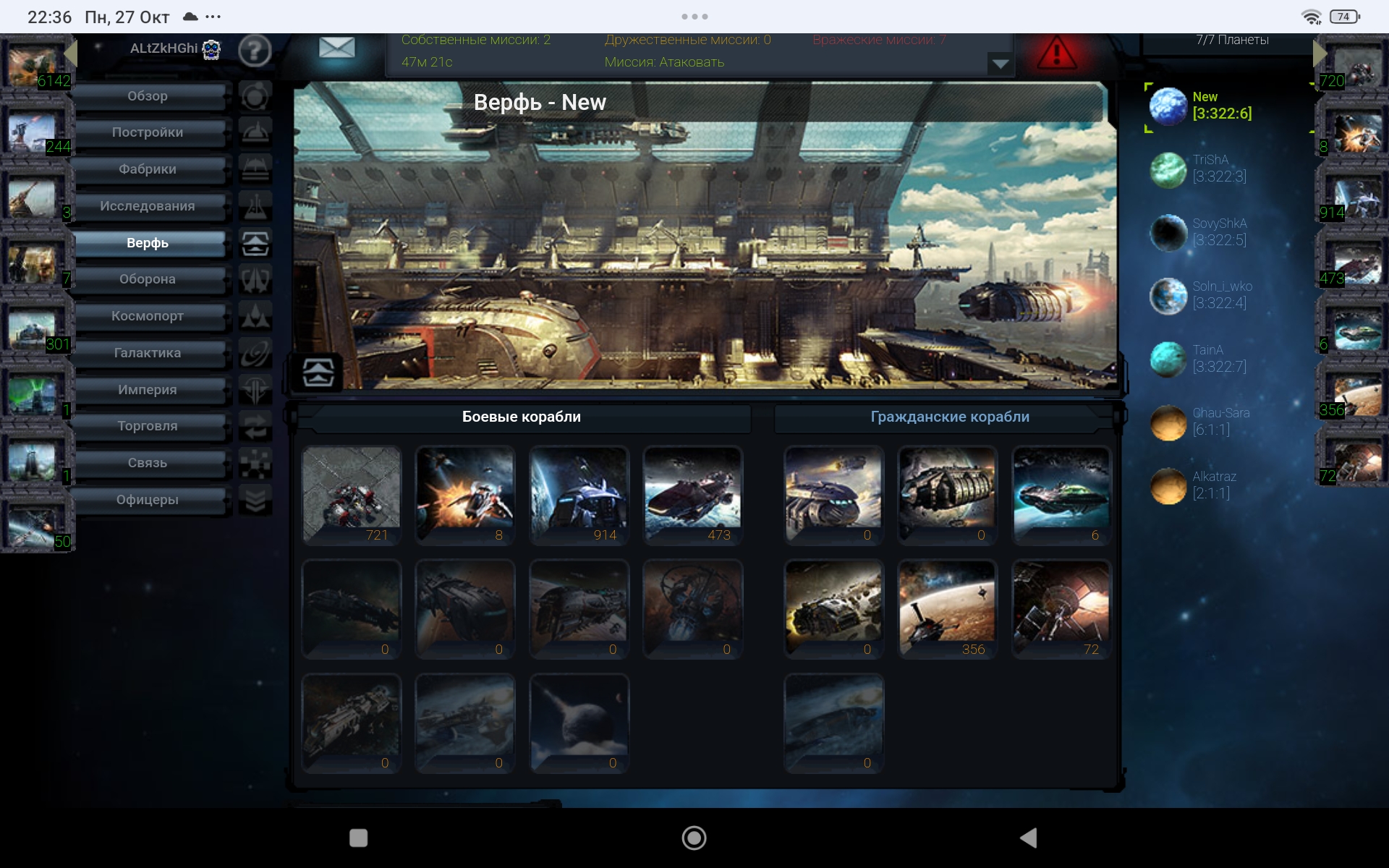
Task: Open the mail envelope icon
Action: point(336,48)
